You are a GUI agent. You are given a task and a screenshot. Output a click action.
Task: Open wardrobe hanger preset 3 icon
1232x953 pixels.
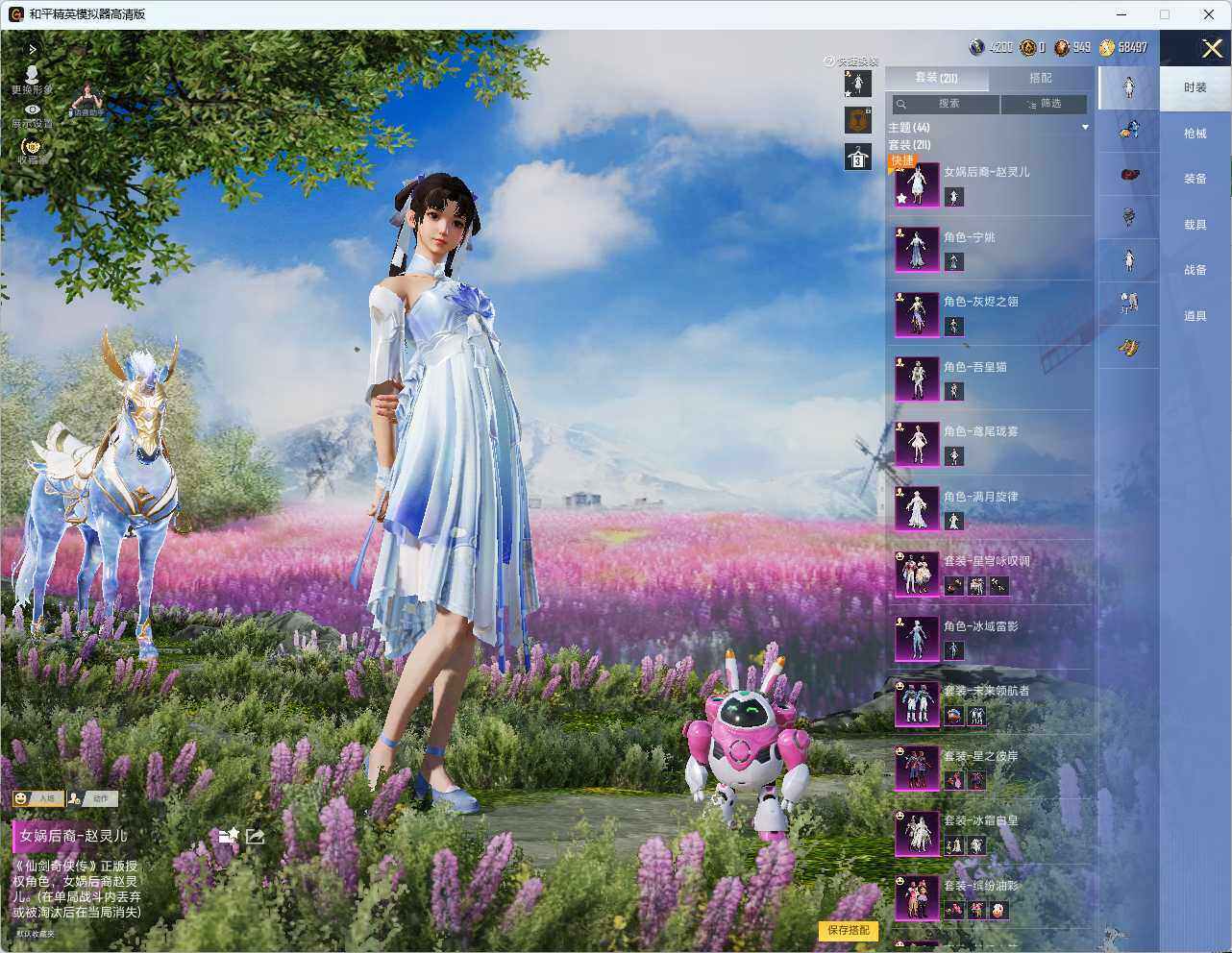(857, 157)
